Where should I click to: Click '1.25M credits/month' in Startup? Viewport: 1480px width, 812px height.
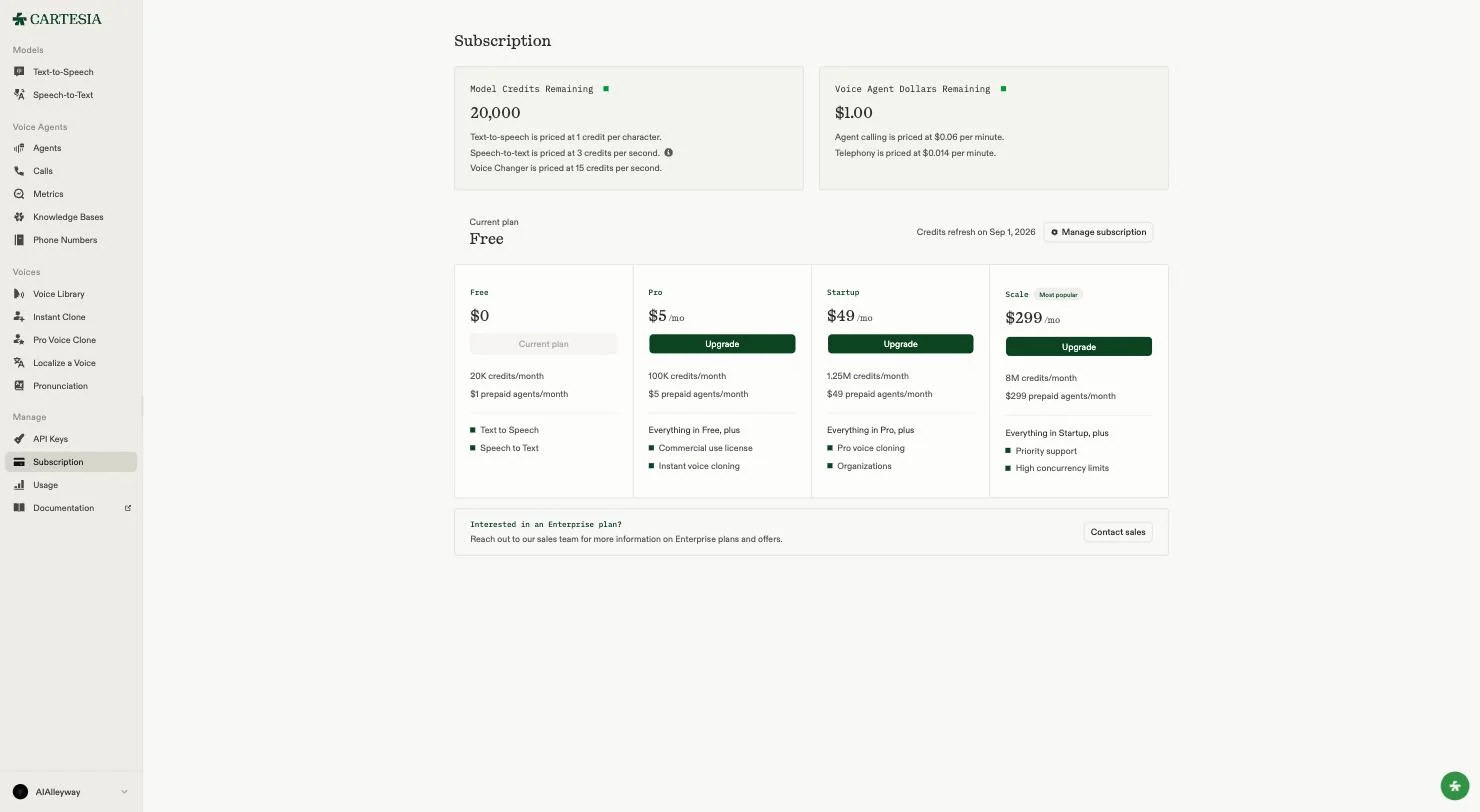pos(868,376)
